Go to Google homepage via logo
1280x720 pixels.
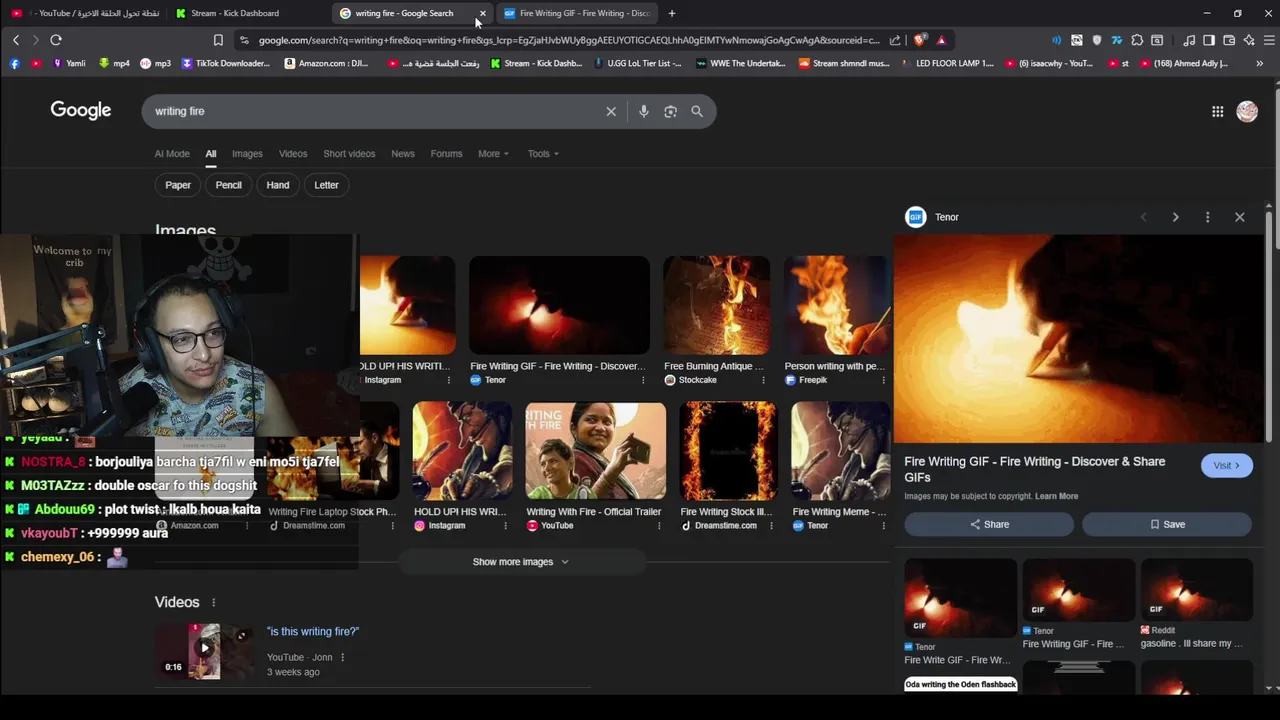(81, 110)
